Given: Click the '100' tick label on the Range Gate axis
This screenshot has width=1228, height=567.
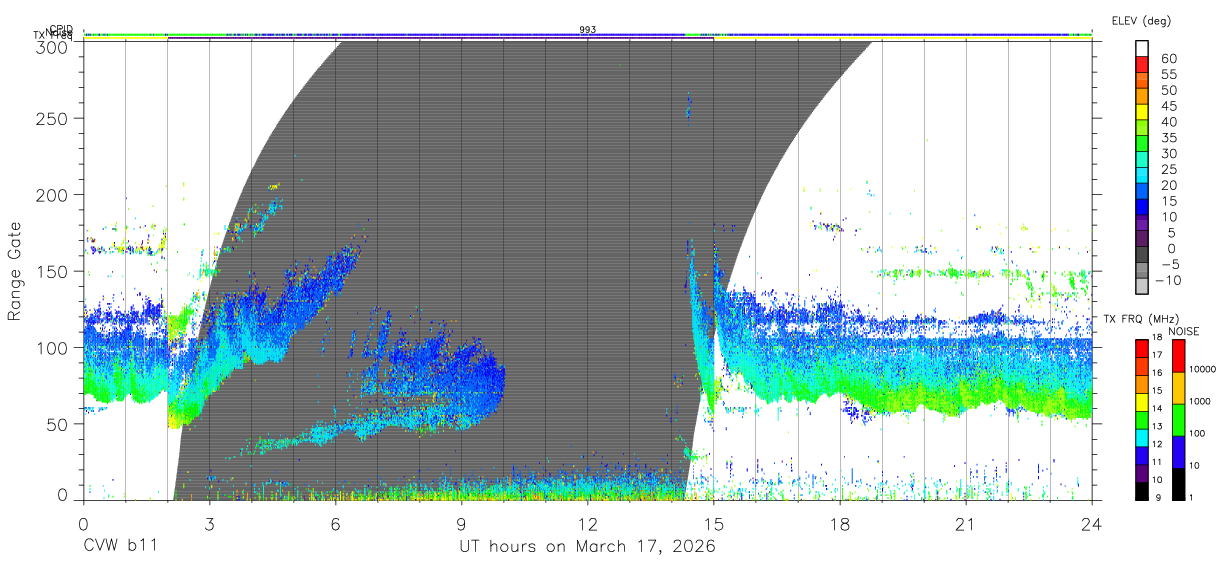Looking at the screenshot, I should coord(54,347).
